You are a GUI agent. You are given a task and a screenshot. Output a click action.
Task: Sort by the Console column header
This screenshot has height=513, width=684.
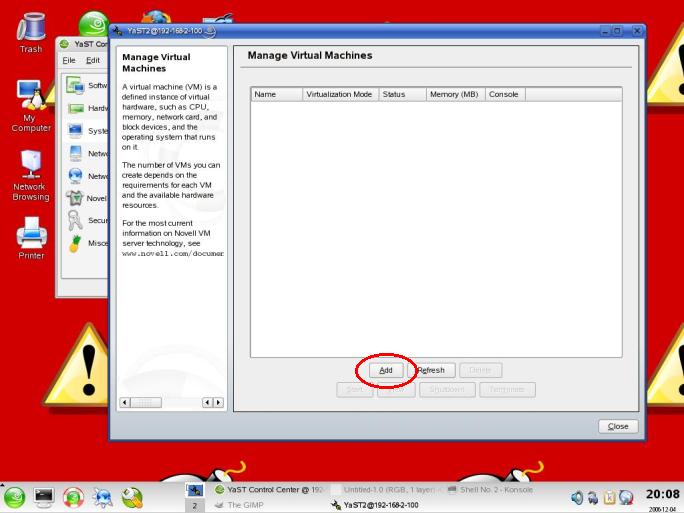pyautogui.click(x=505, y=94)
